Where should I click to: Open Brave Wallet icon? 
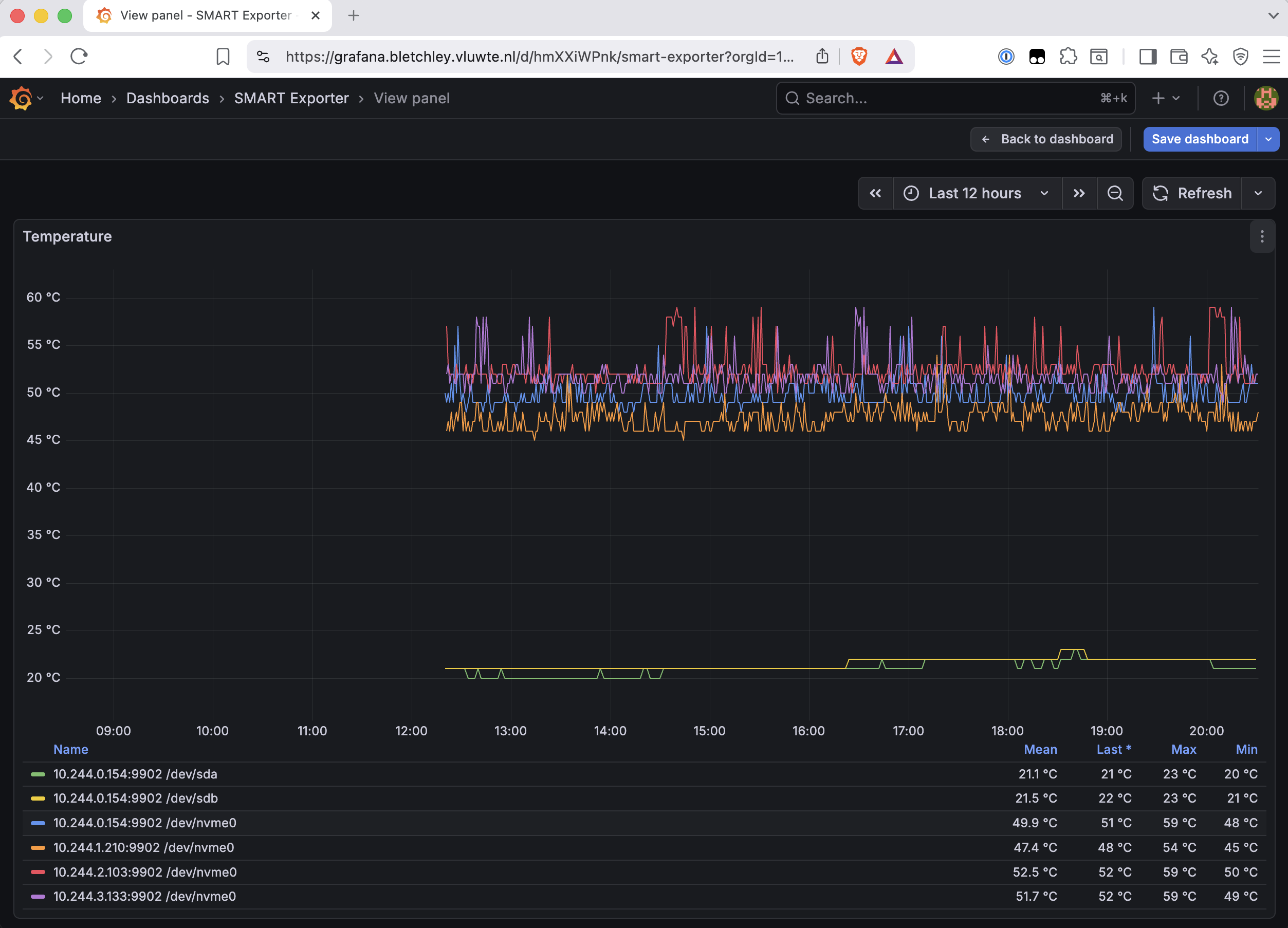point(1179,56)
